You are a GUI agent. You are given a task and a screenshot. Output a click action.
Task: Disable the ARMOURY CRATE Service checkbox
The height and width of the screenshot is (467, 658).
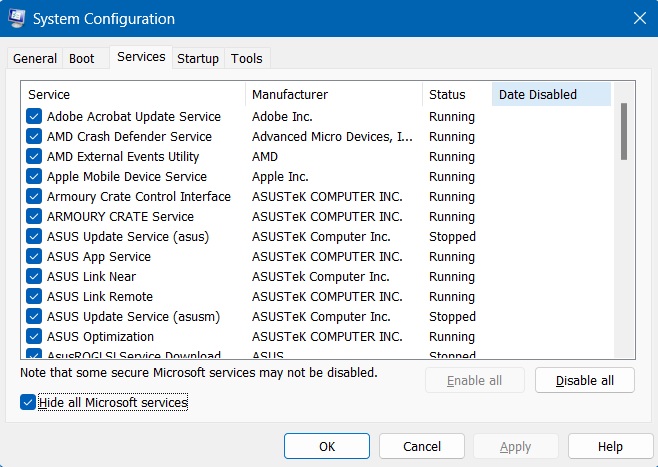(x=34, y=217)
